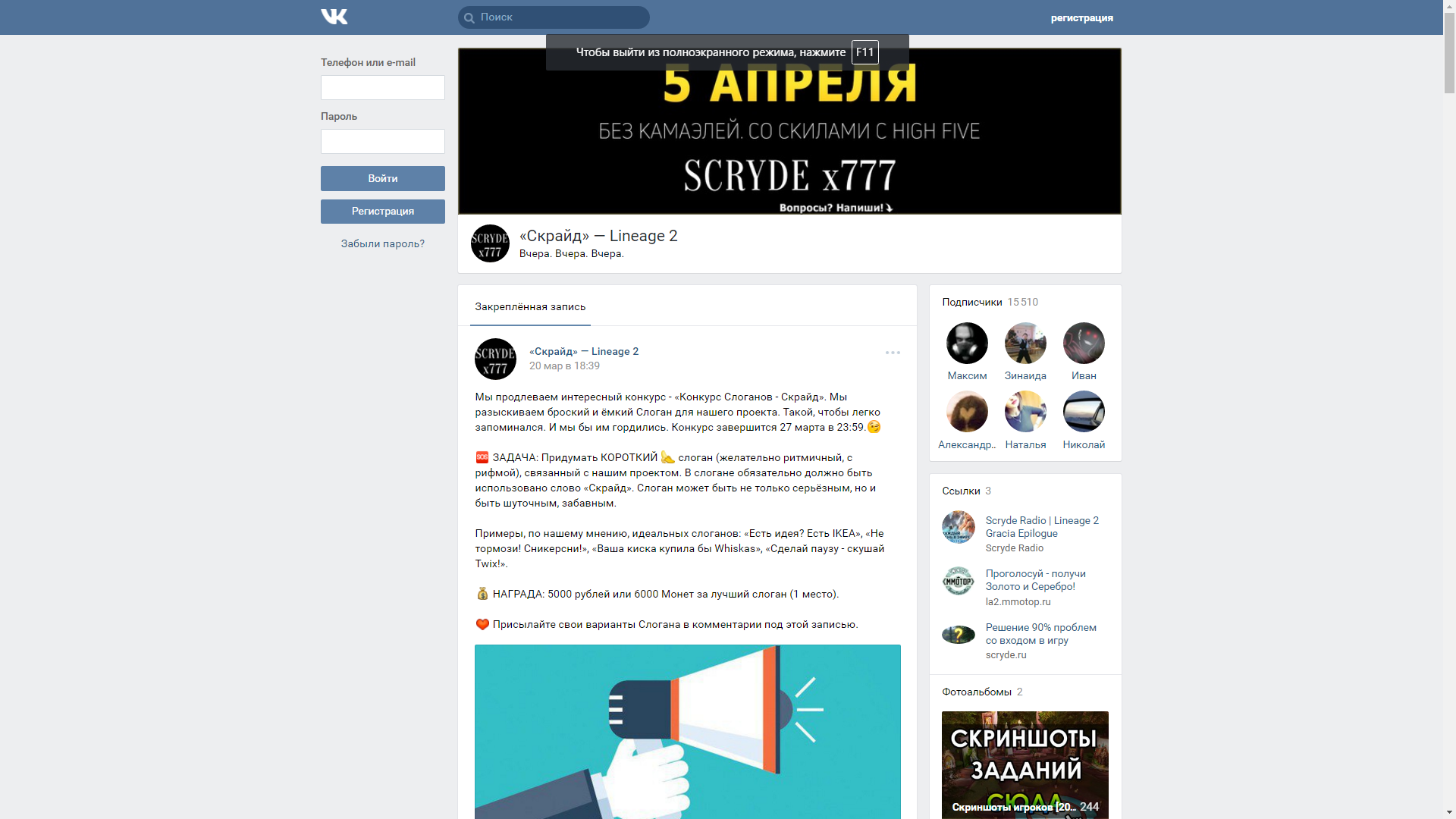
Task: Open subscriber Зинаида's avatar
Action: [1025, 343]
